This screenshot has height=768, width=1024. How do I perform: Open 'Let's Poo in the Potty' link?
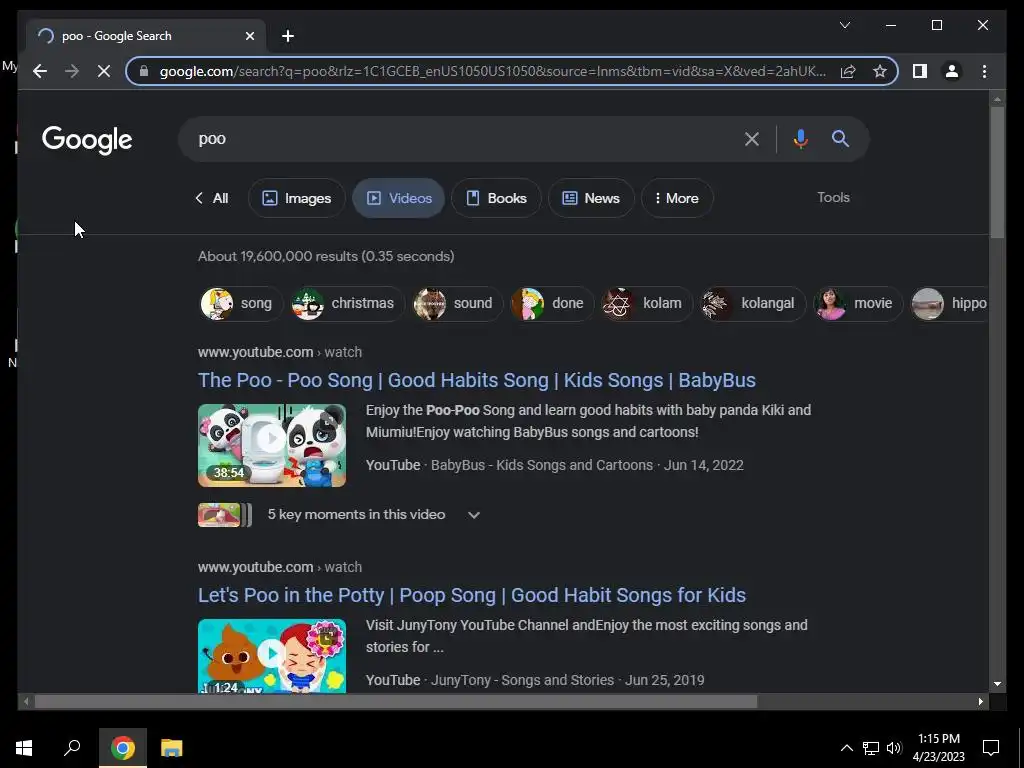coord(472,595)
